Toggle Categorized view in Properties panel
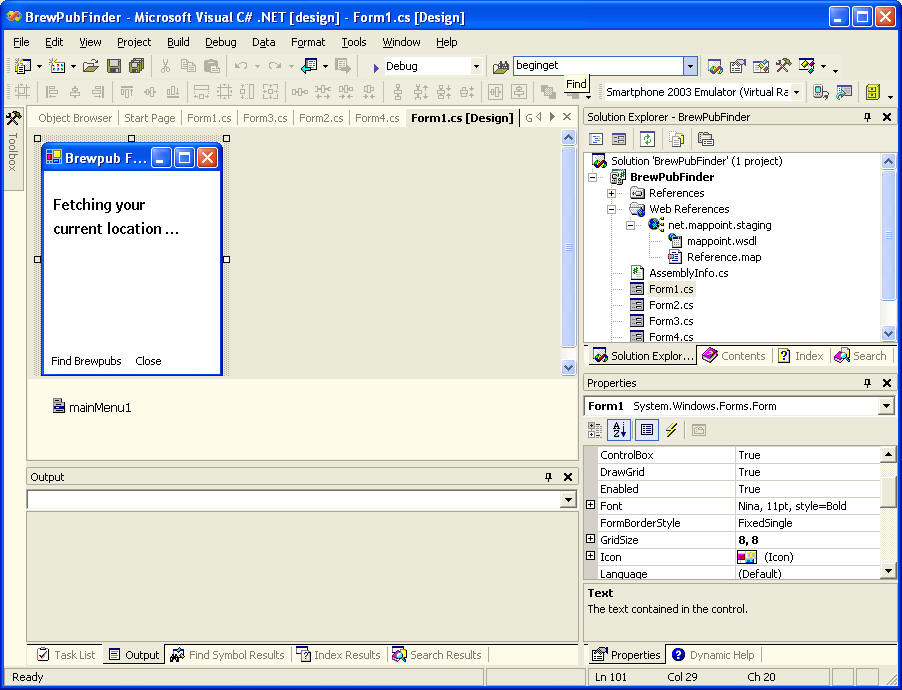902x690 pixels. 595,430
